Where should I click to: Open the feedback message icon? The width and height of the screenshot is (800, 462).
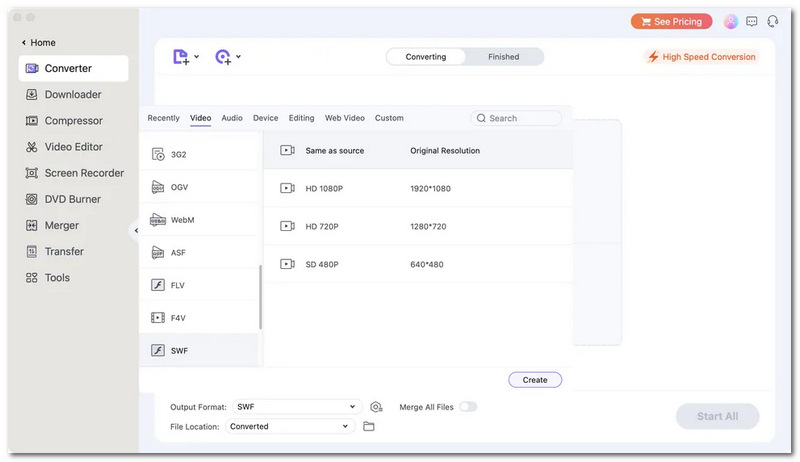point(752,21)
